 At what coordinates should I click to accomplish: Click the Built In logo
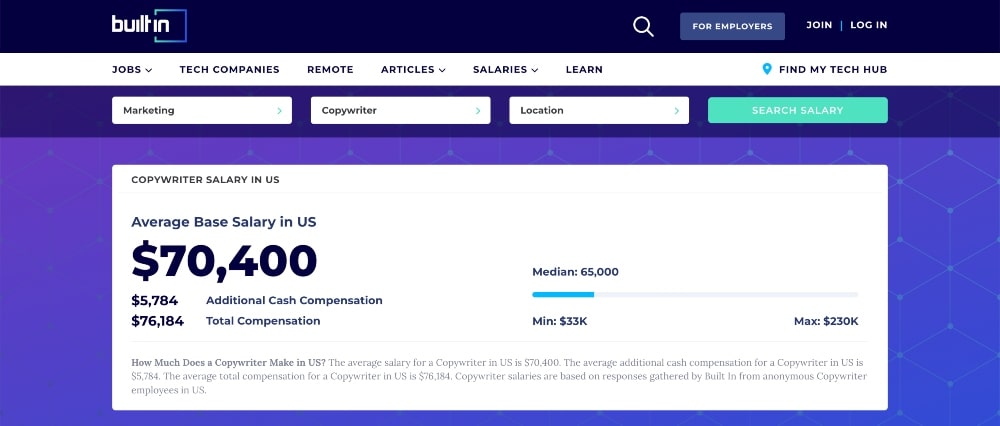coord(149,26)
